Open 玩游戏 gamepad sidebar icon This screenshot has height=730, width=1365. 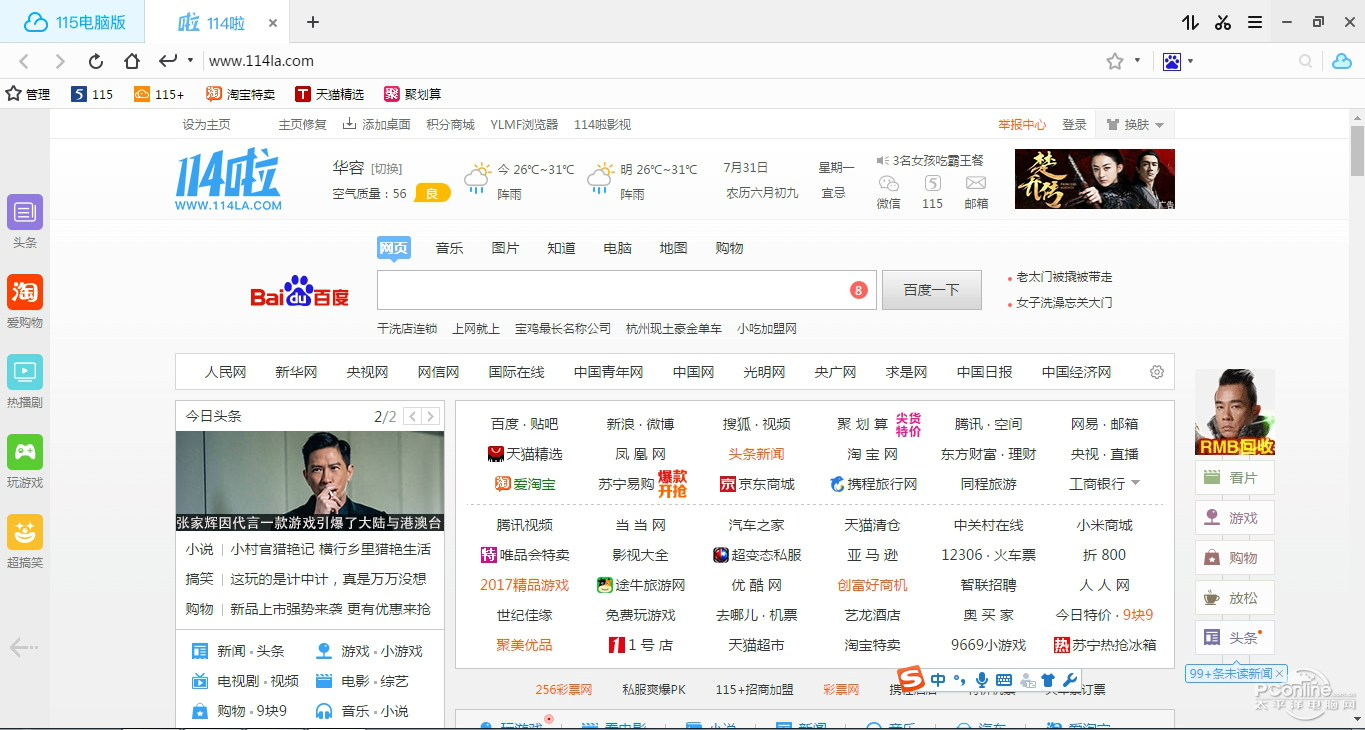[25, 453]
